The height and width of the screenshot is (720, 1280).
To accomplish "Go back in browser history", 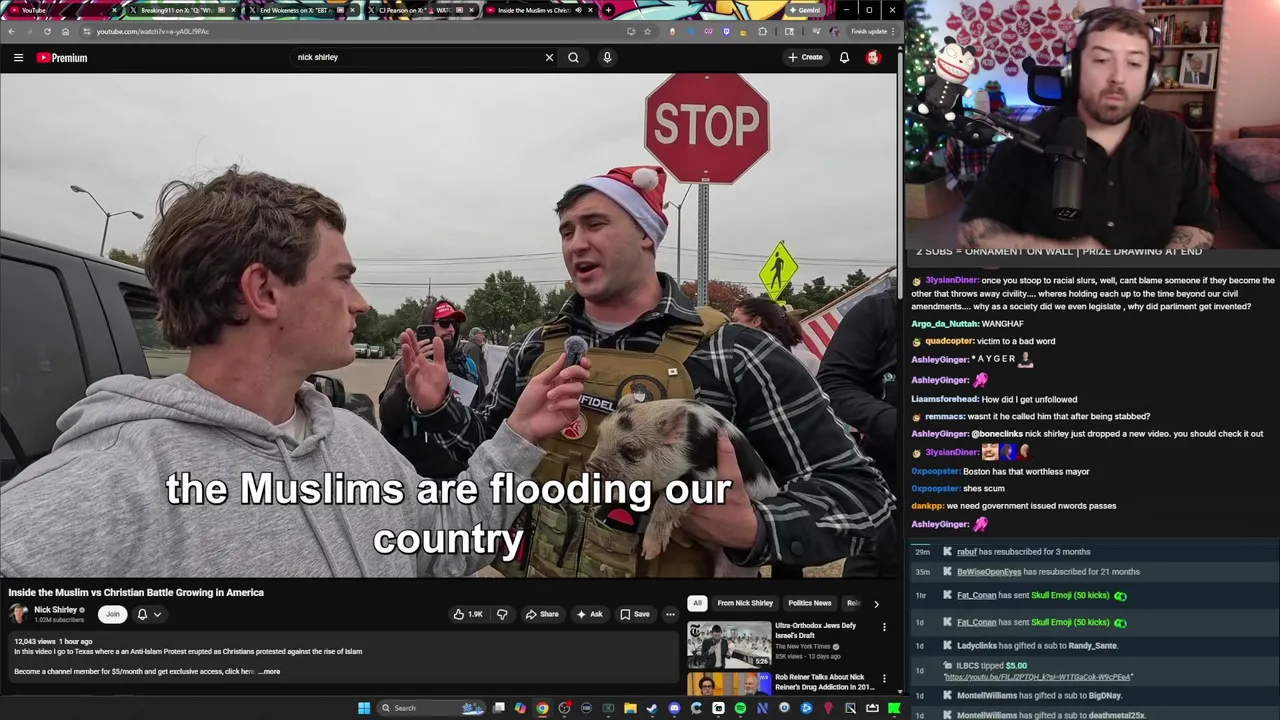I will pos(11,31).
